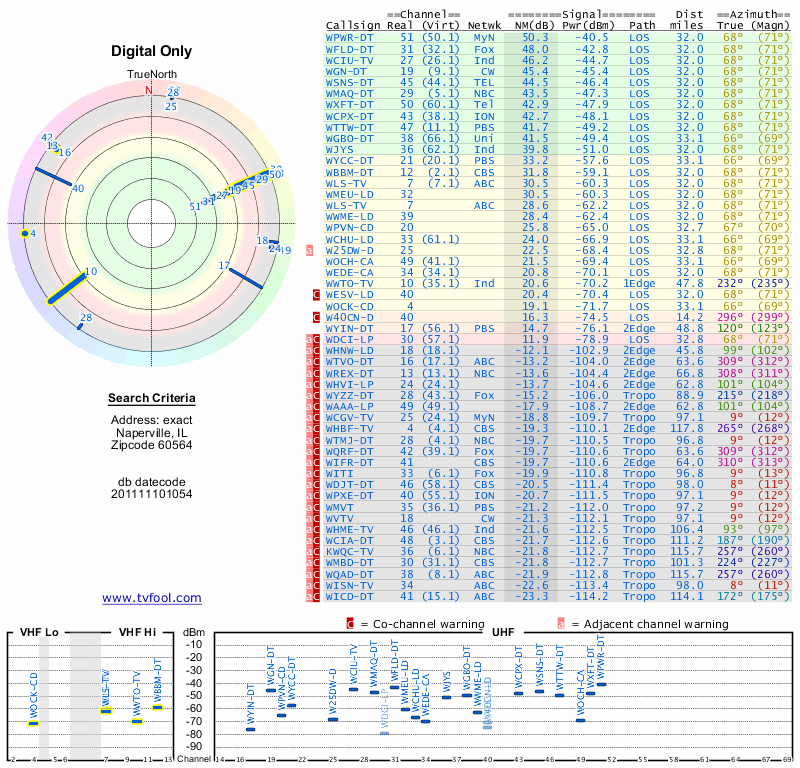The height and width of the screenshot is (768, 800).
Task: Click WLS-TV marker in VHF Hi chart
Action: pos(106,711)
